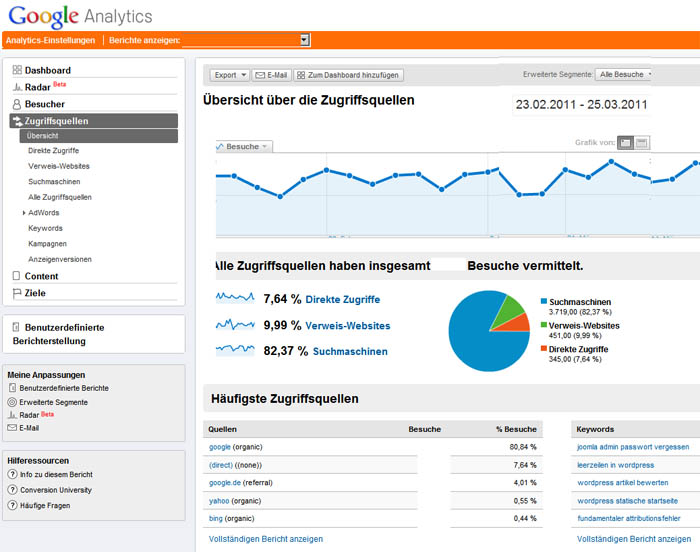Viewport: 700px width, 552px height.
Task: Click the Verweis-Websites sparkline
Action: tap(235, 325)
